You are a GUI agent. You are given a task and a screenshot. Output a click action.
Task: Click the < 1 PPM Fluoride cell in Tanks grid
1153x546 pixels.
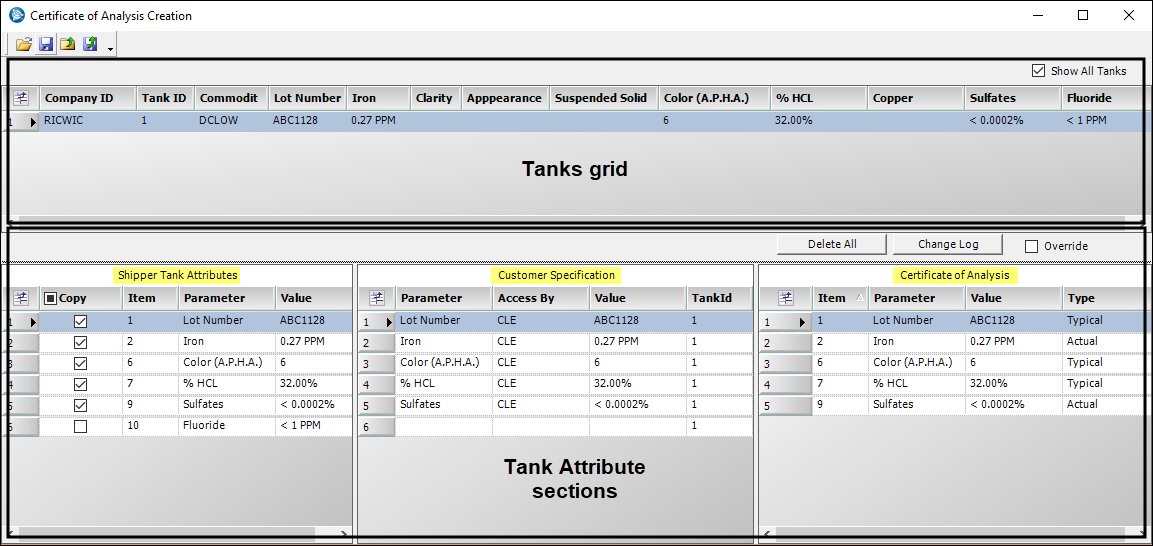(1103, 120)
